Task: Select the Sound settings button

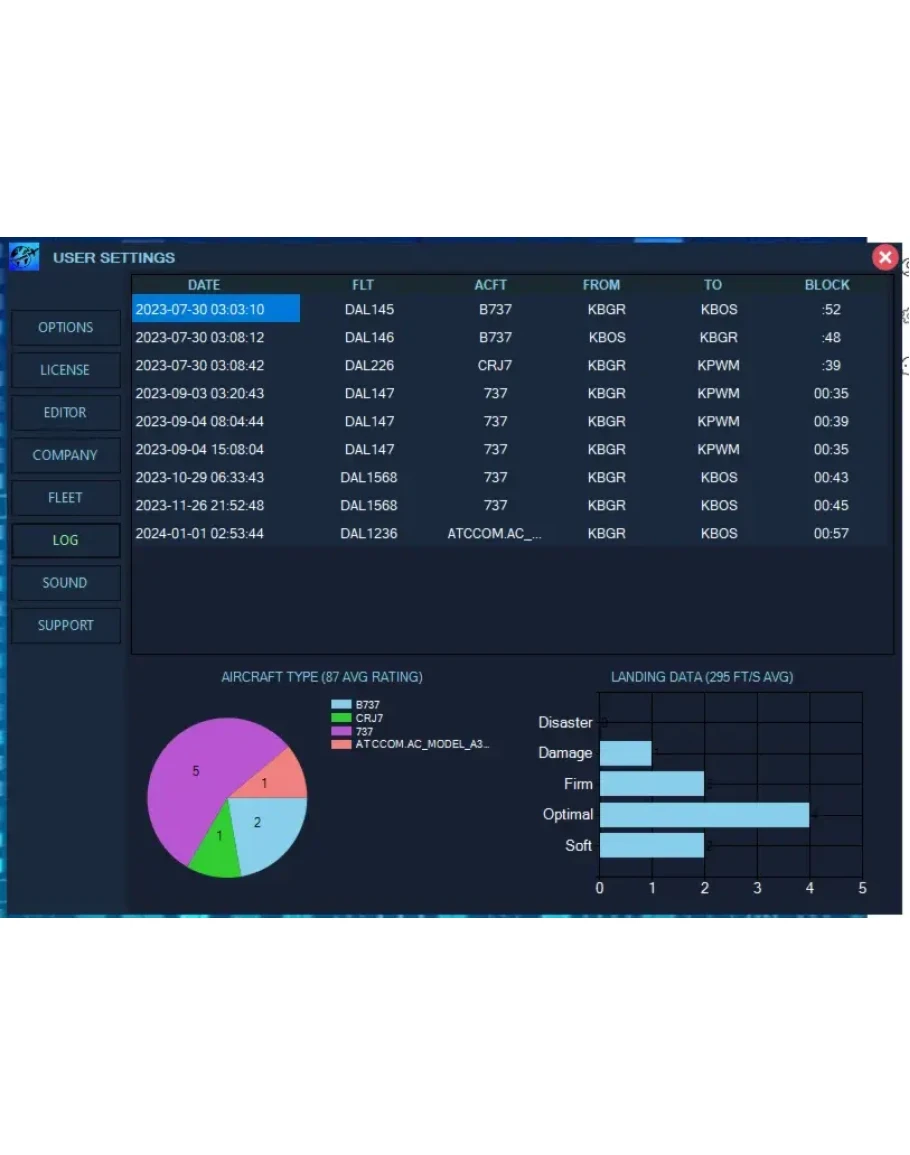Action: tap(66, 583)
